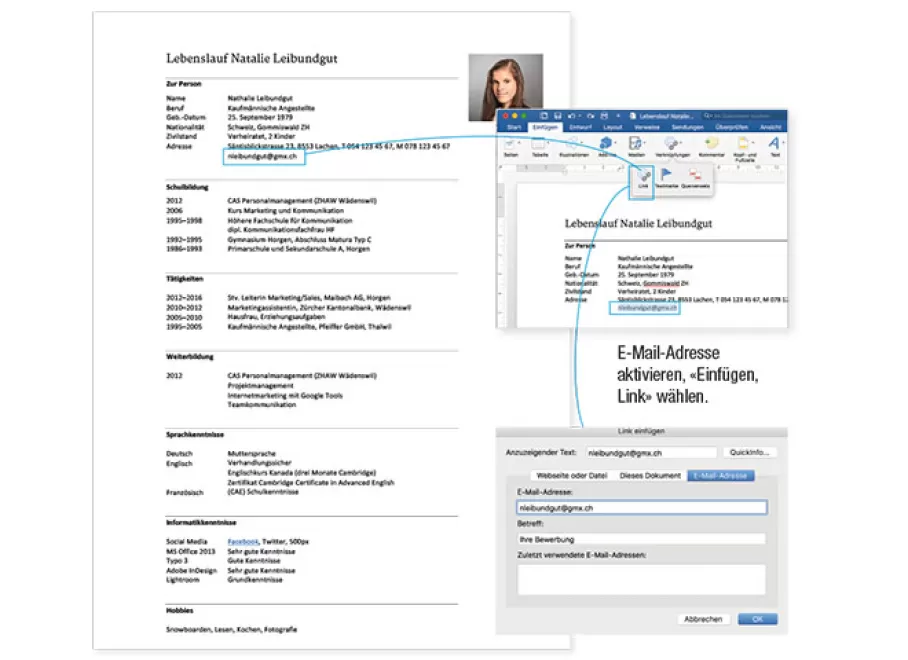
Task: Click the Link icon in the Verknüpfungen popup
Action: point(644,177)
